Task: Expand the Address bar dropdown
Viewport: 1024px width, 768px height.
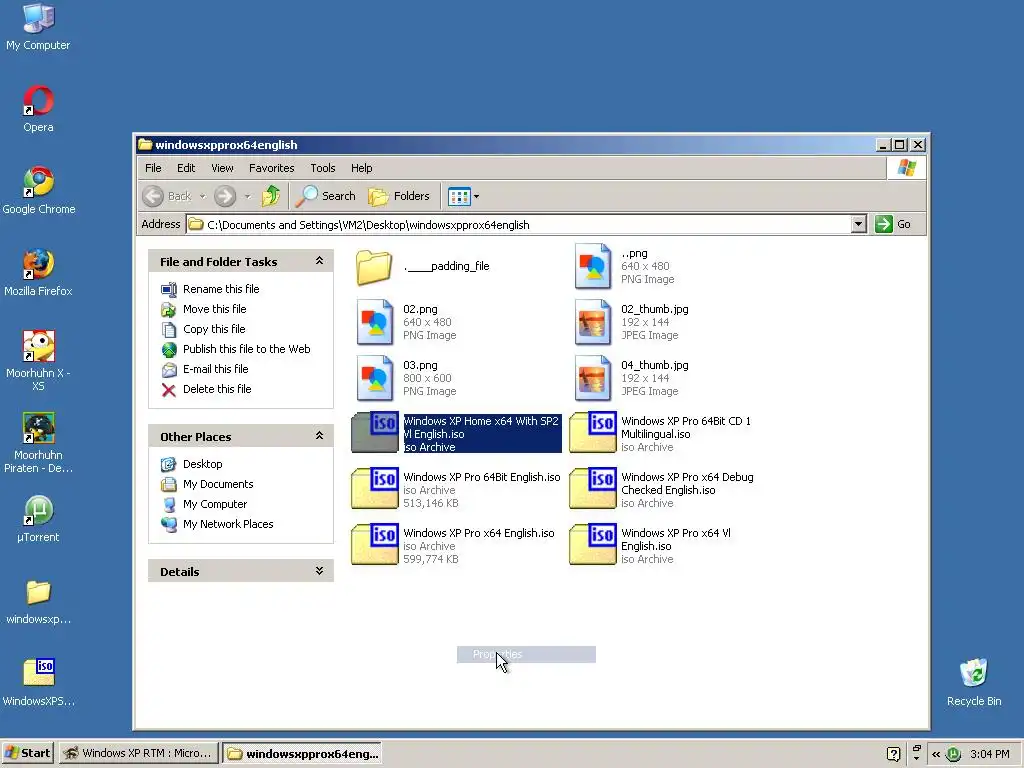Action: (x=859, y=225)
